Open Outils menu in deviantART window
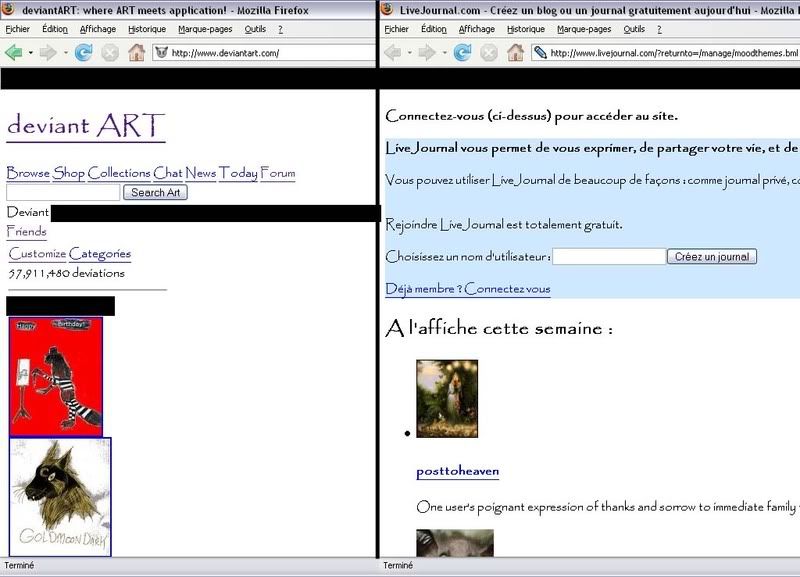Viewport: 800px width, 577px height. (x=255, y=29)
